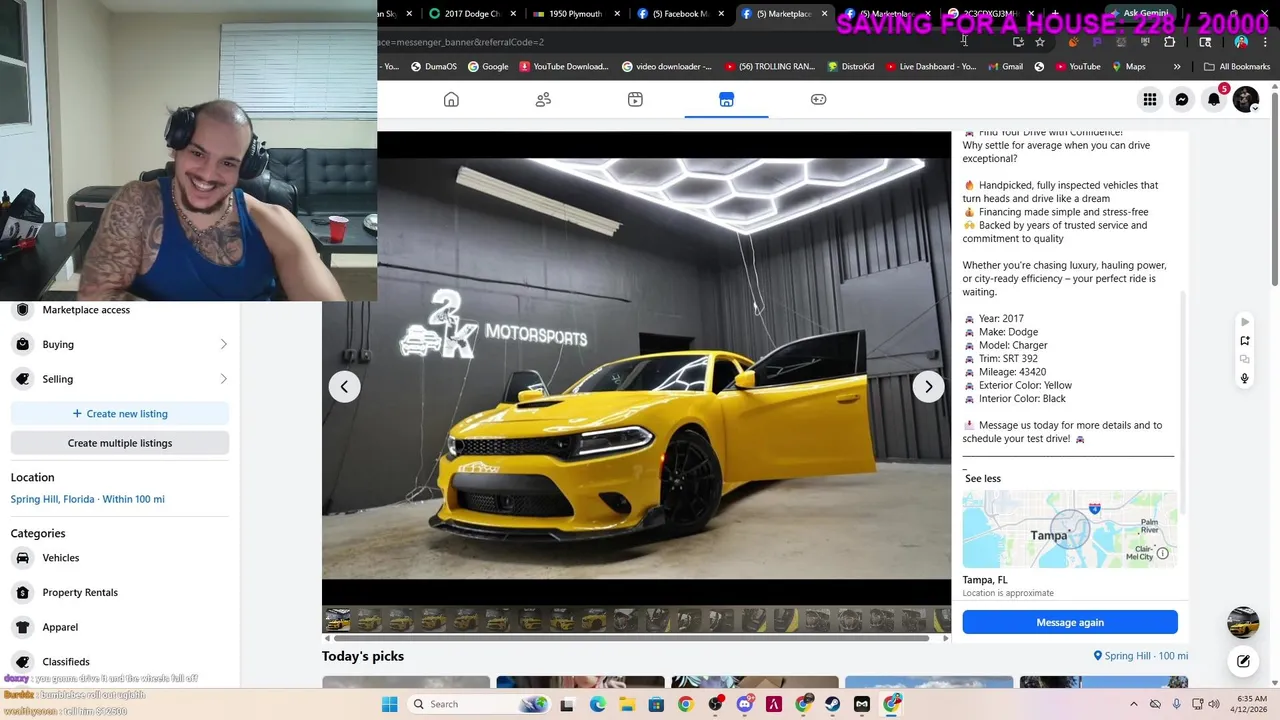Open OBS Studio from the taskbar
The image size is (1280, 720).
(715, 704)
